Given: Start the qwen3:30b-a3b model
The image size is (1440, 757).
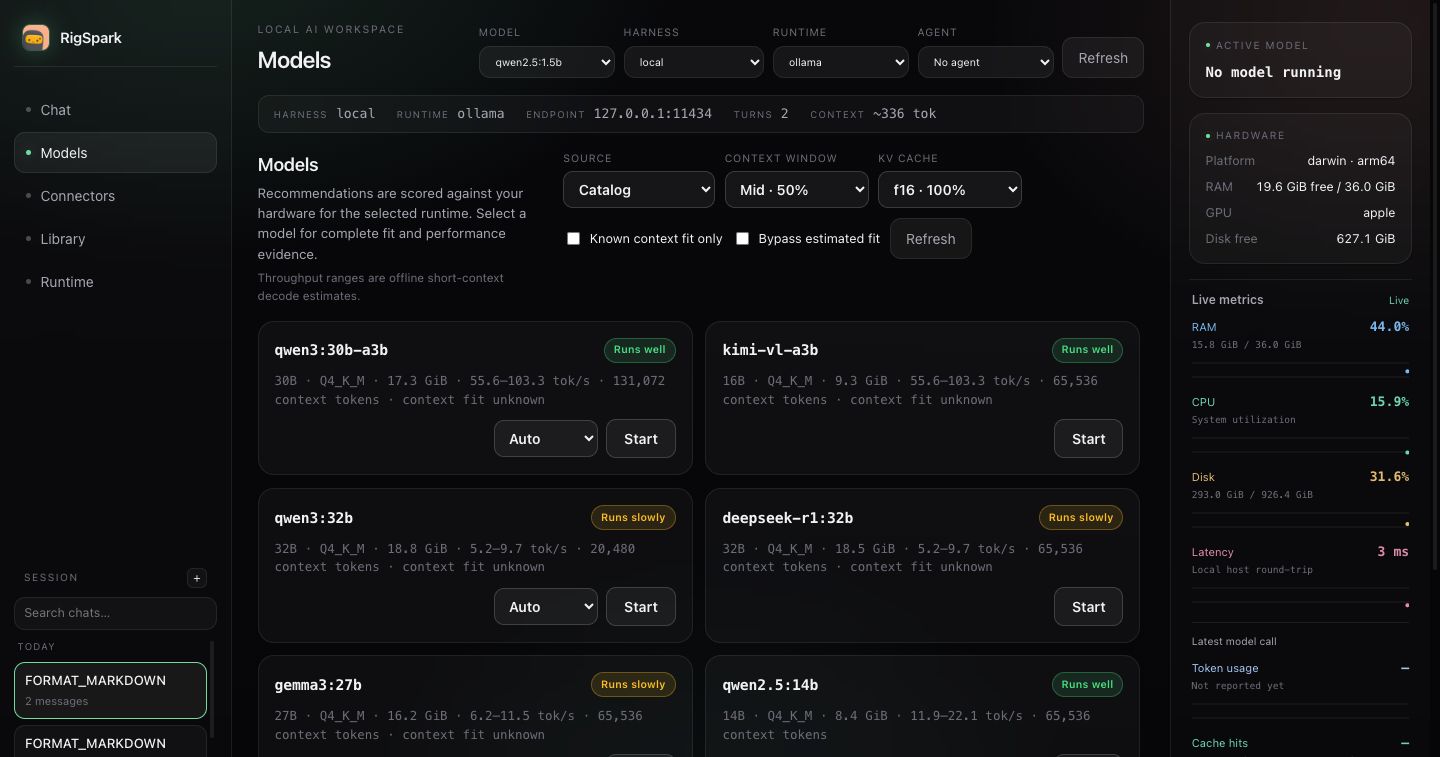Looking at the screenshot, I should tap(641, 439).
